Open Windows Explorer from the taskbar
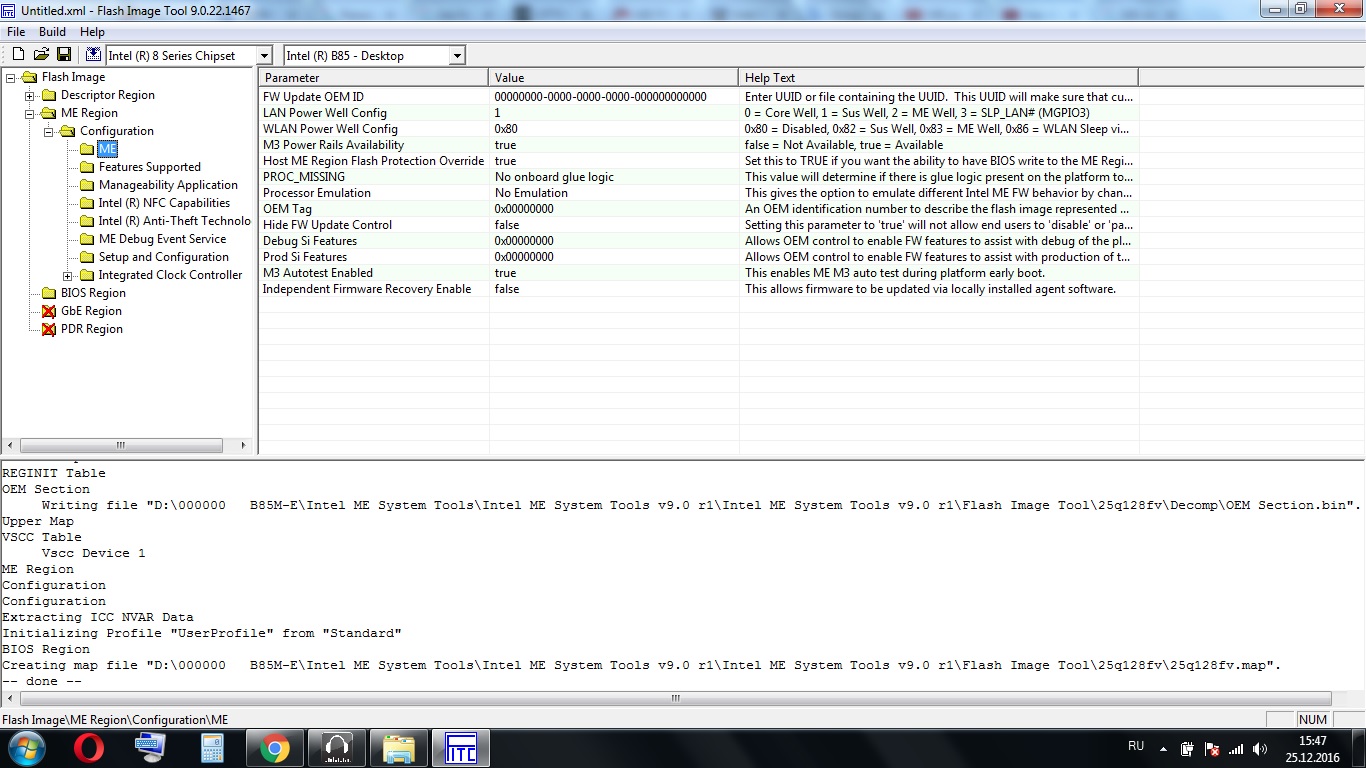Screen dimensions: 1366x768 [x=399, y=748]
